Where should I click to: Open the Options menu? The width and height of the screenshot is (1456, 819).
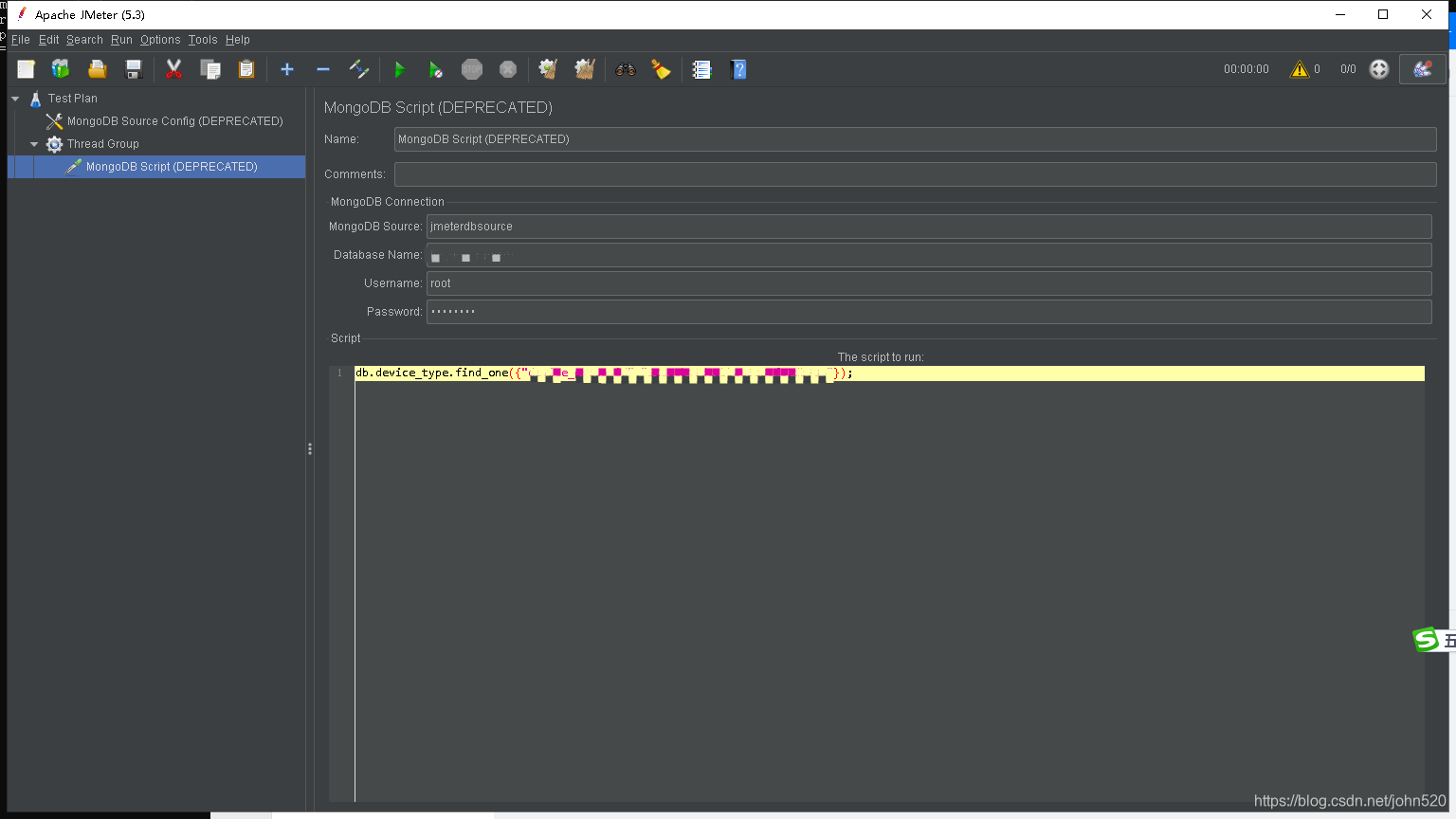[x=160, y=40]
